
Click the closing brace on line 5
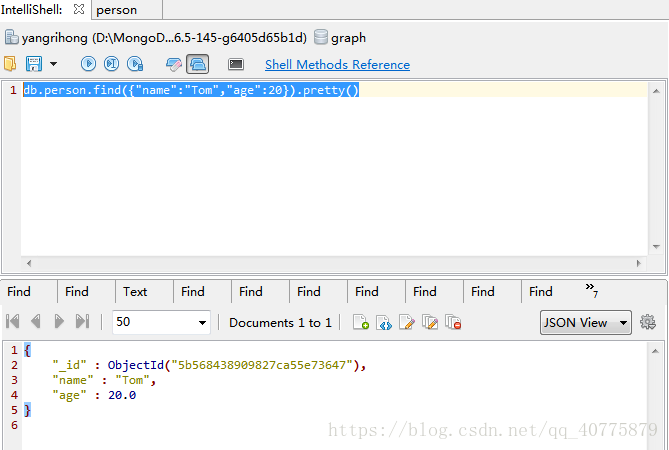tap(27, 410)
